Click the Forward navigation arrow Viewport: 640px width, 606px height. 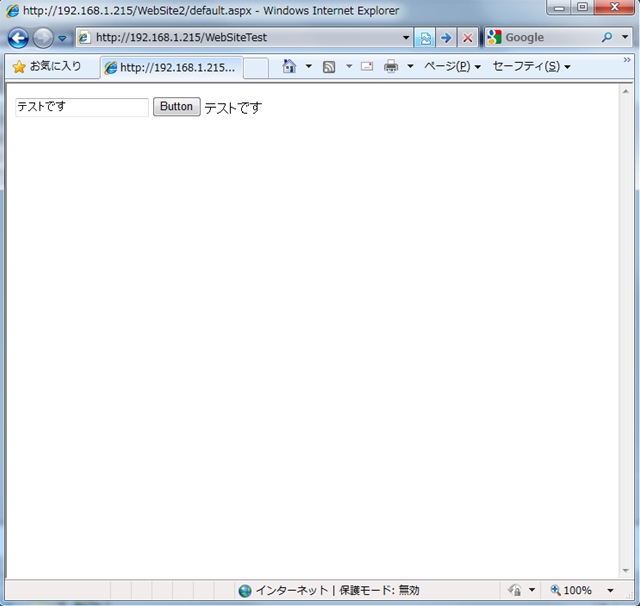tap(43, 38)
